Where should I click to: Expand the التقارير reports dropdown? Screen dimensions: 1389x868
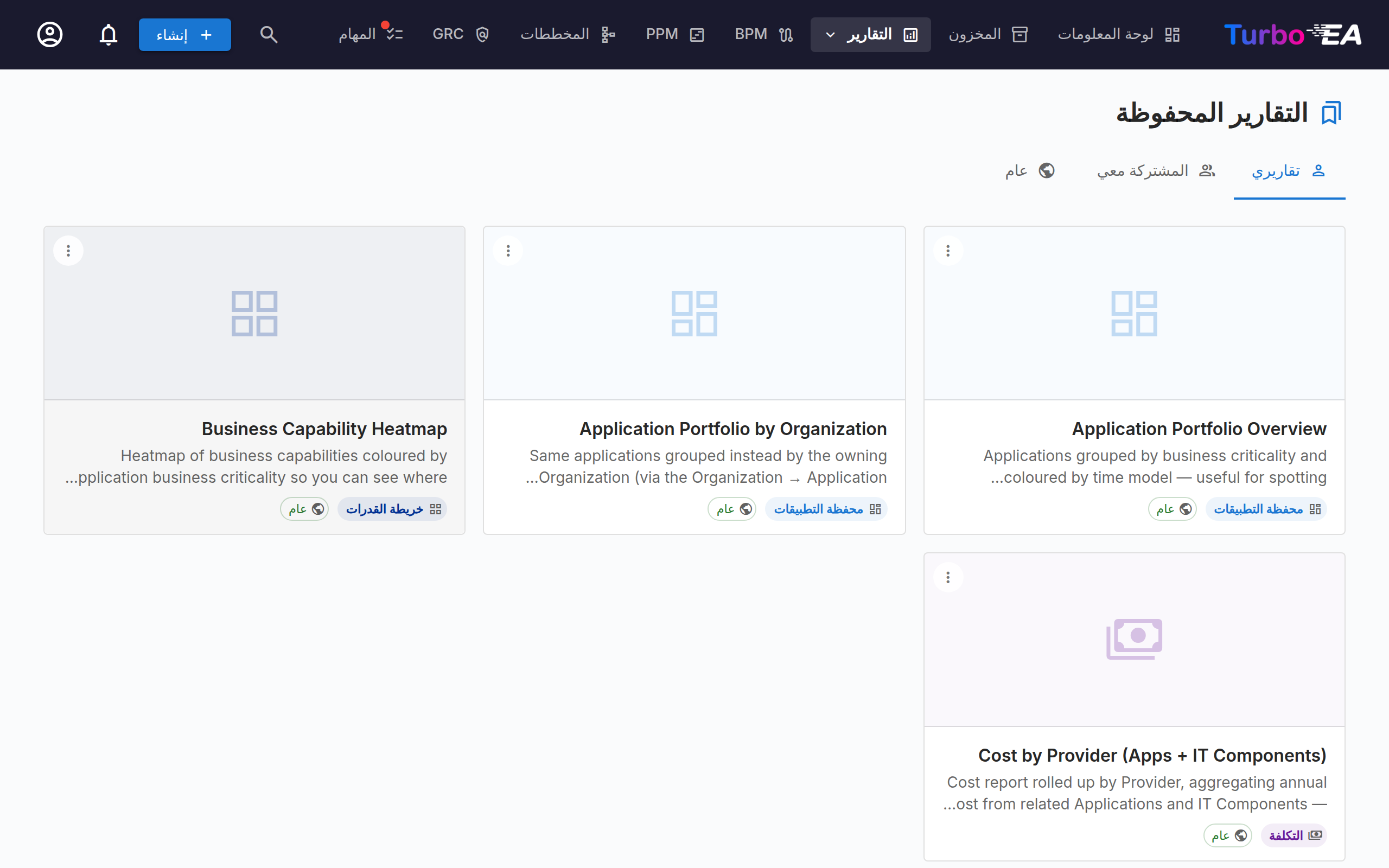tap(870, 34)
